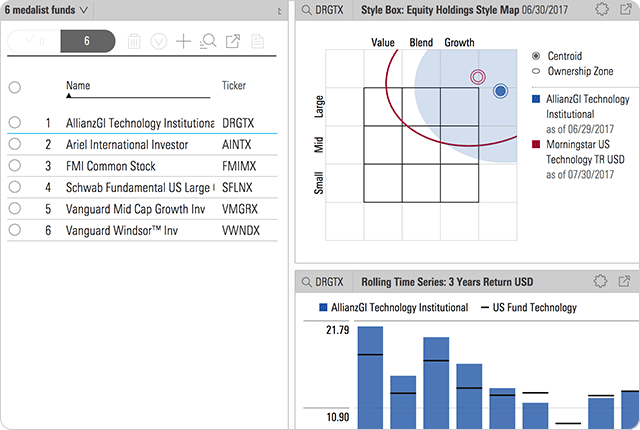Sort the list by the Name column

tap(78, 86)
